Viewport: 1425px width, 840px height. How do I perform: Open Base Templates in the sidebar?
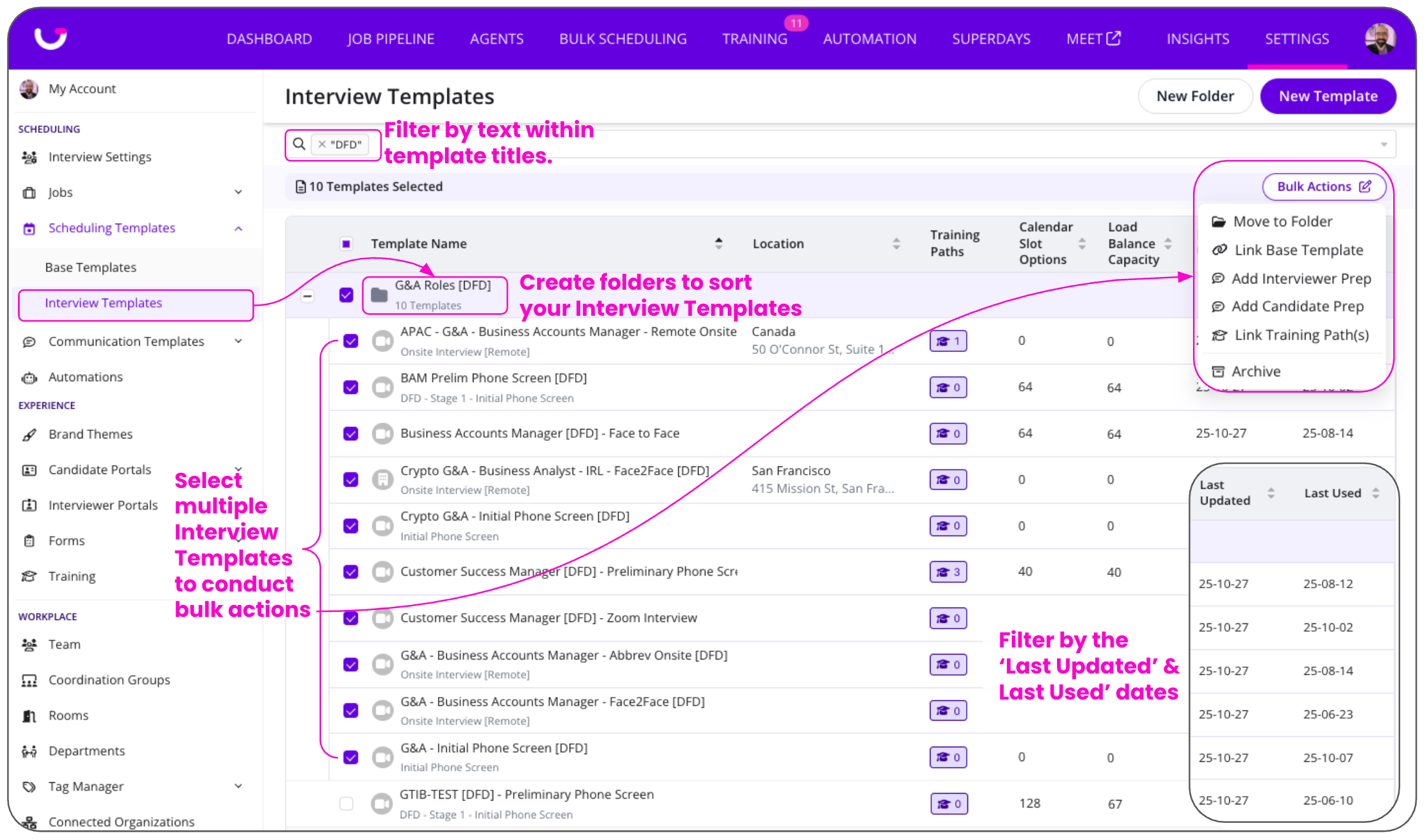[x=91, y=268]
